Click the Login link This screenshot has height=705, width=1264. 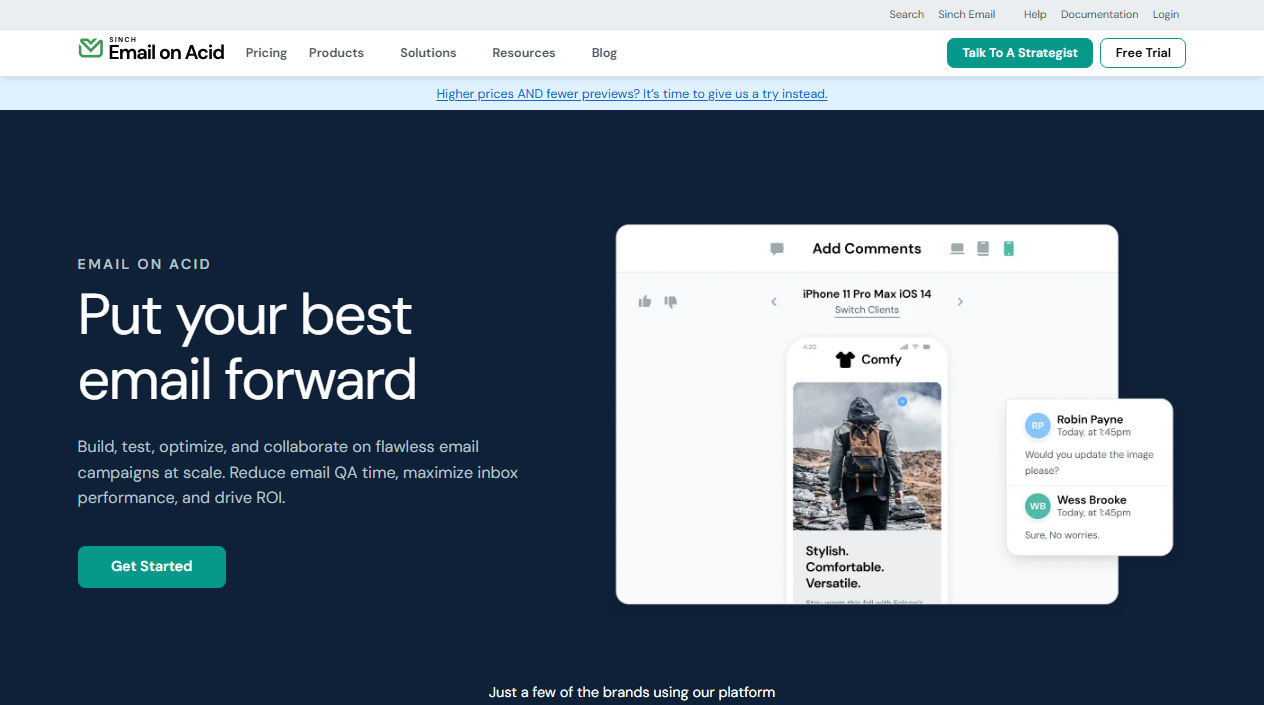[1166, 14]
